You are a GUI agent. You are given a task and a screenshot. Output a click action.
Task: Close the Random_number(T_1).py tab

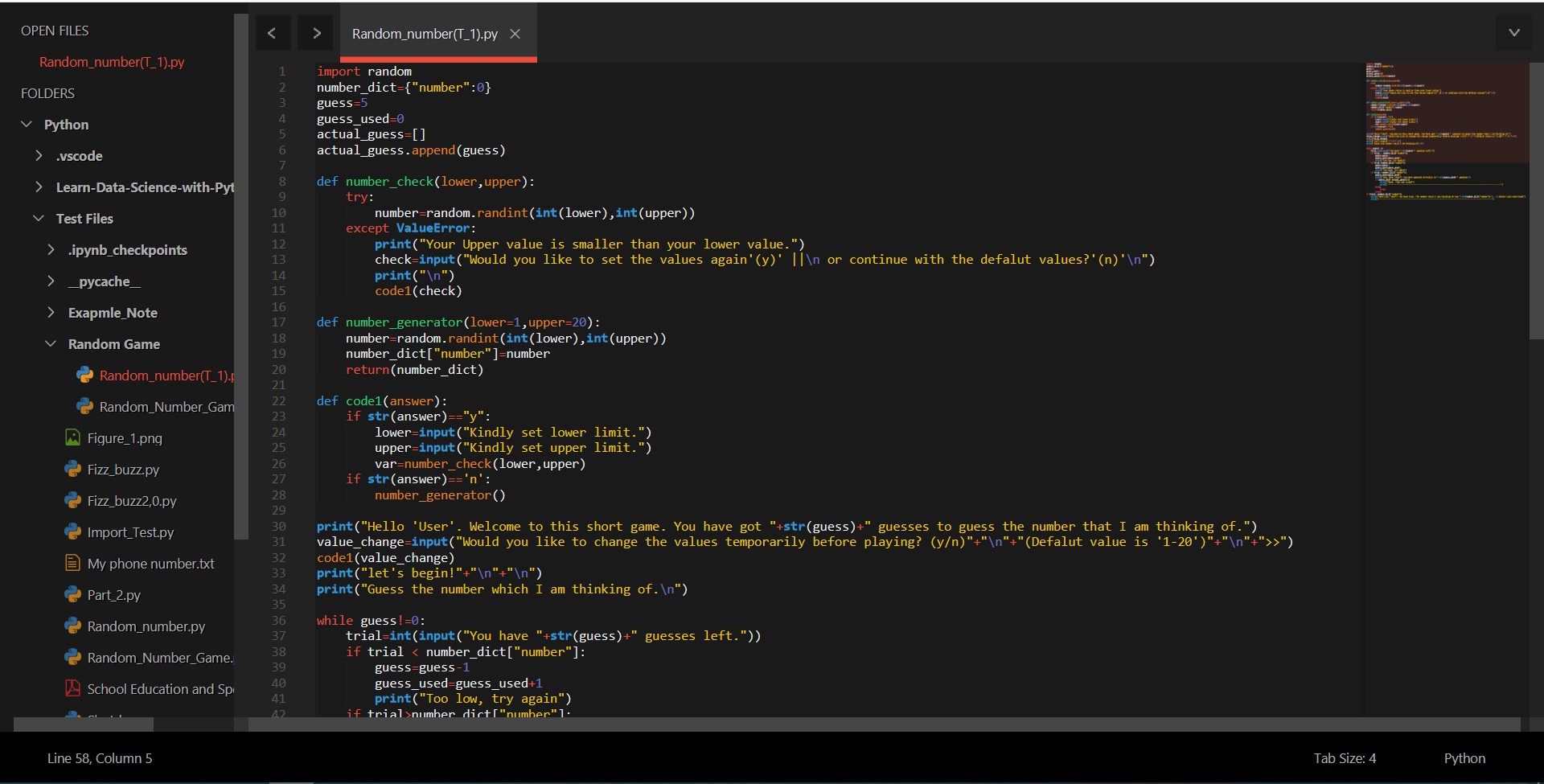click(515, 34)
